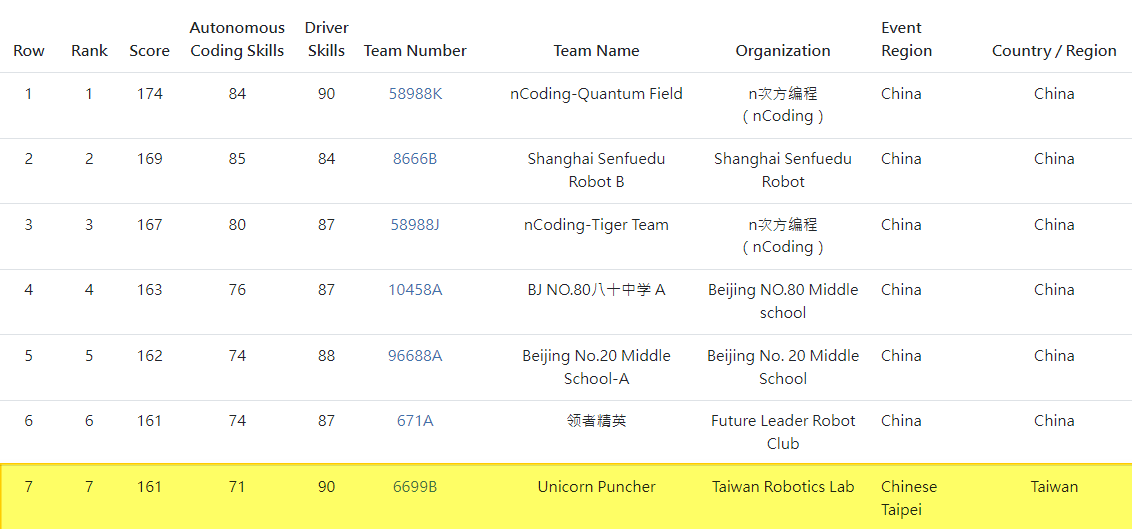This screenshot has width=1132, height=529.
Task: Sort by the Rank column header
Action: pos(90,51)
